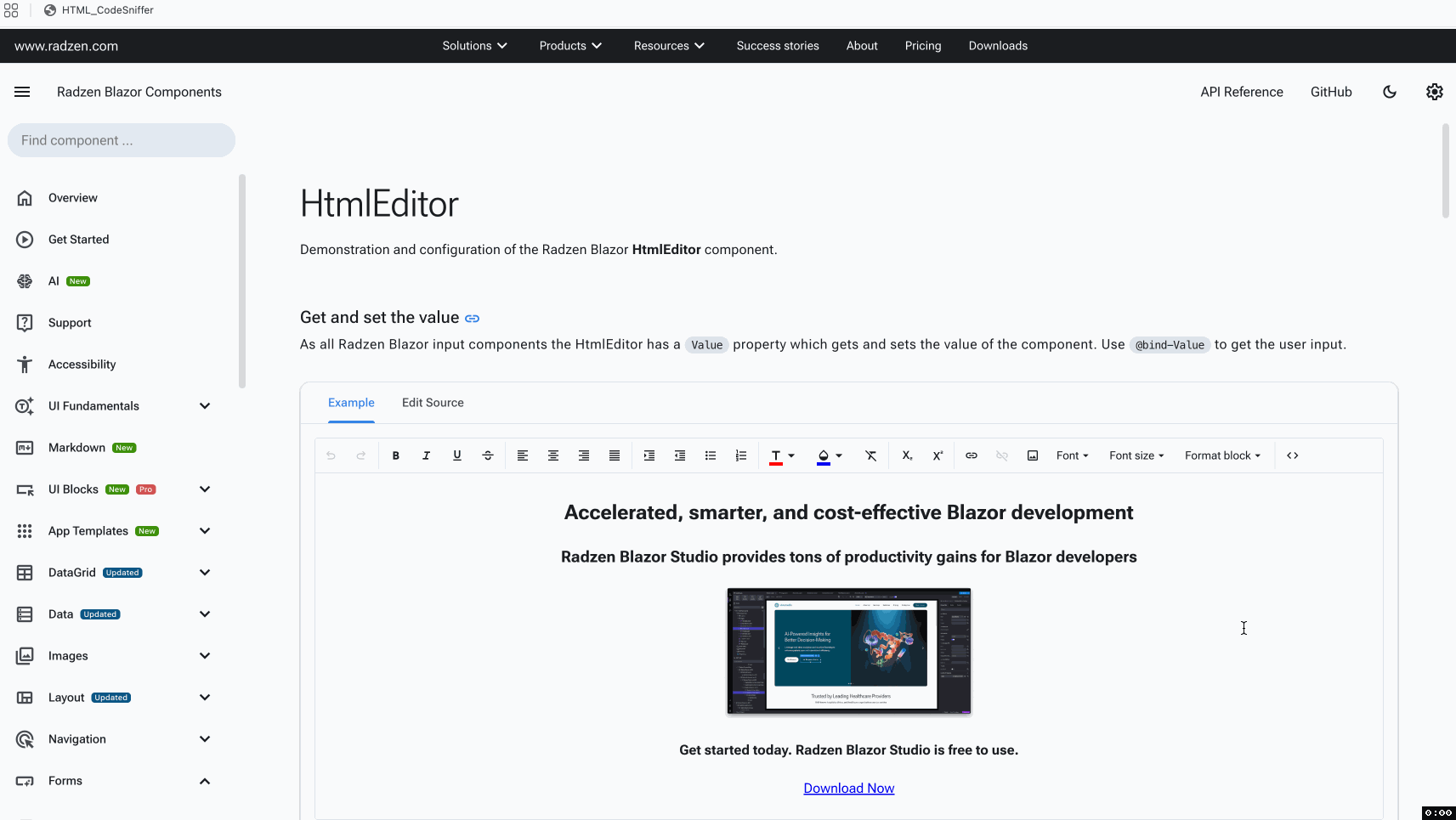Insert a hyperlink using the link icon

pyautogui.click(x=972, y=455)
